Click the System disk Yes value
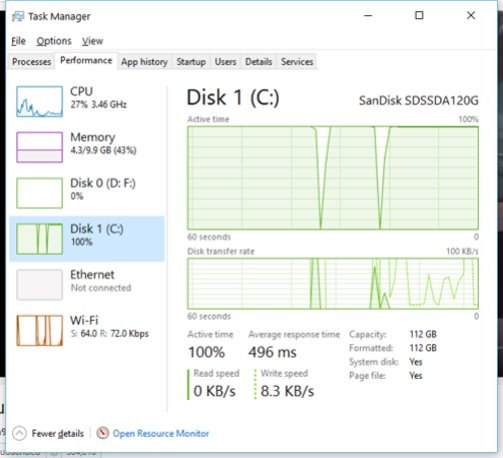Viewport: 503px width, 458px height. (x=416, y=362)
